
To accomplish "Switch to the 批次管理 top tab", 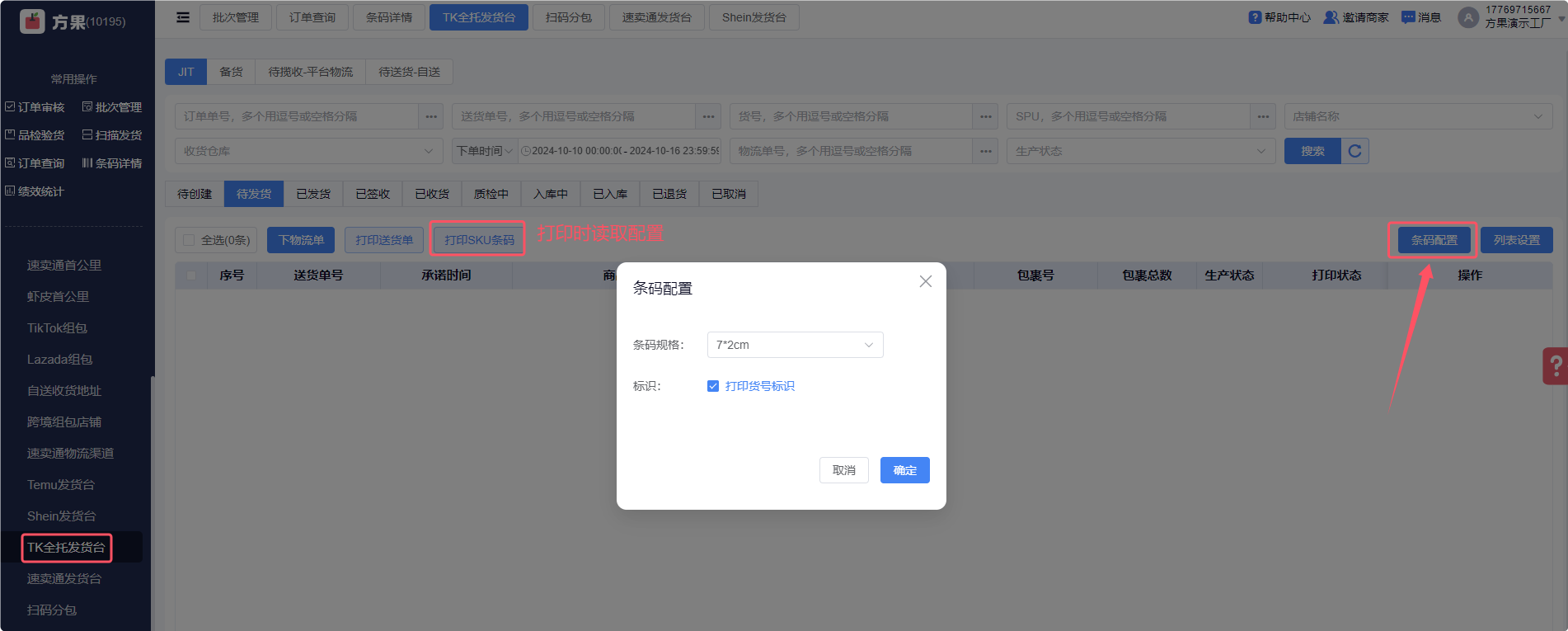I will coord(236,17).
